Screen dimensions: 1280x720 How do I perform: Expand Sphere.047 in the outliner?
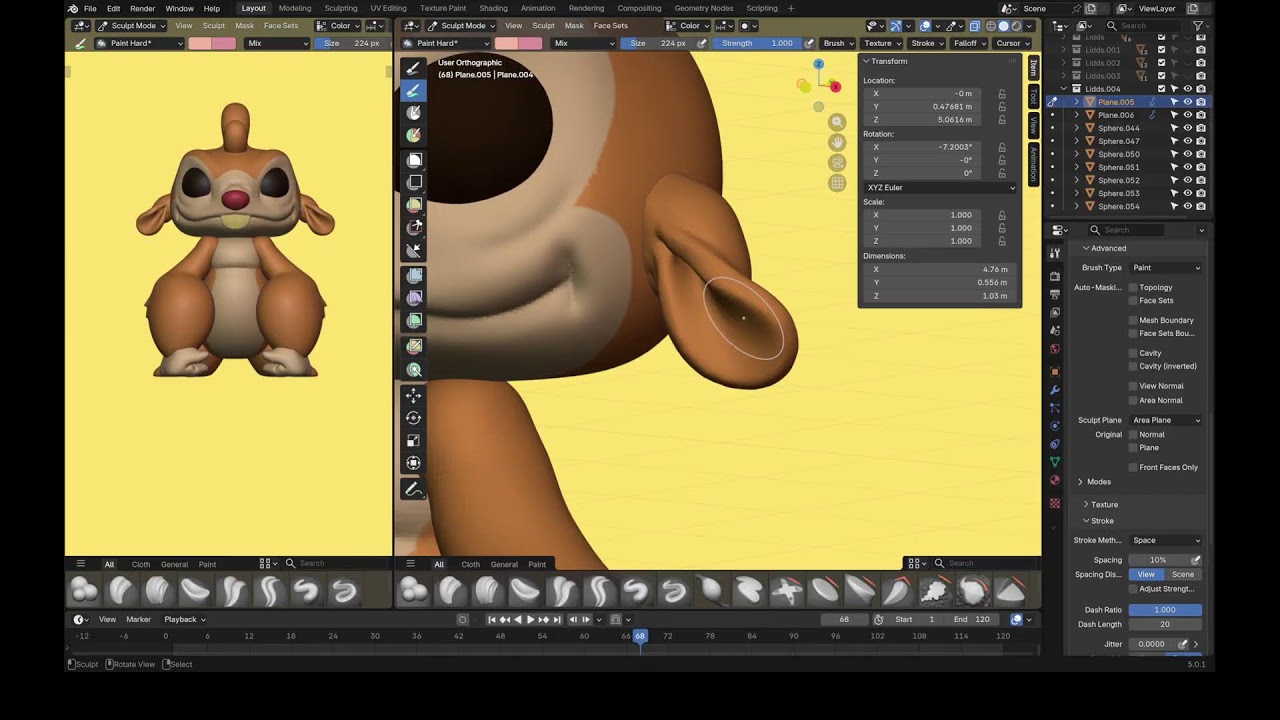(x=1077, y=141)
